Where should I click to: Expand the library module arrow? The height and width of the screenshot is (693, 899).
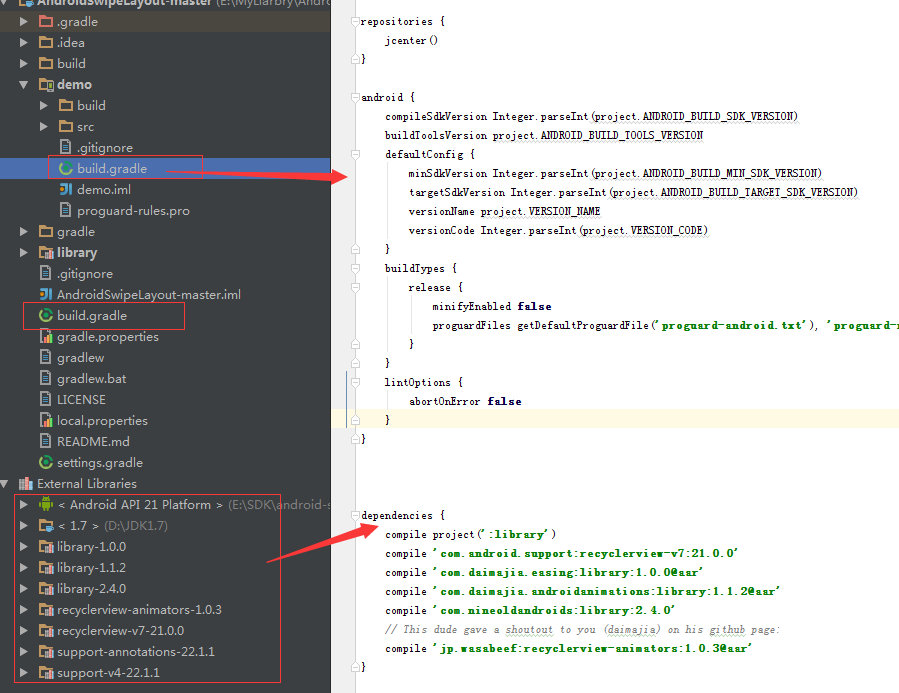coord(24,253)
